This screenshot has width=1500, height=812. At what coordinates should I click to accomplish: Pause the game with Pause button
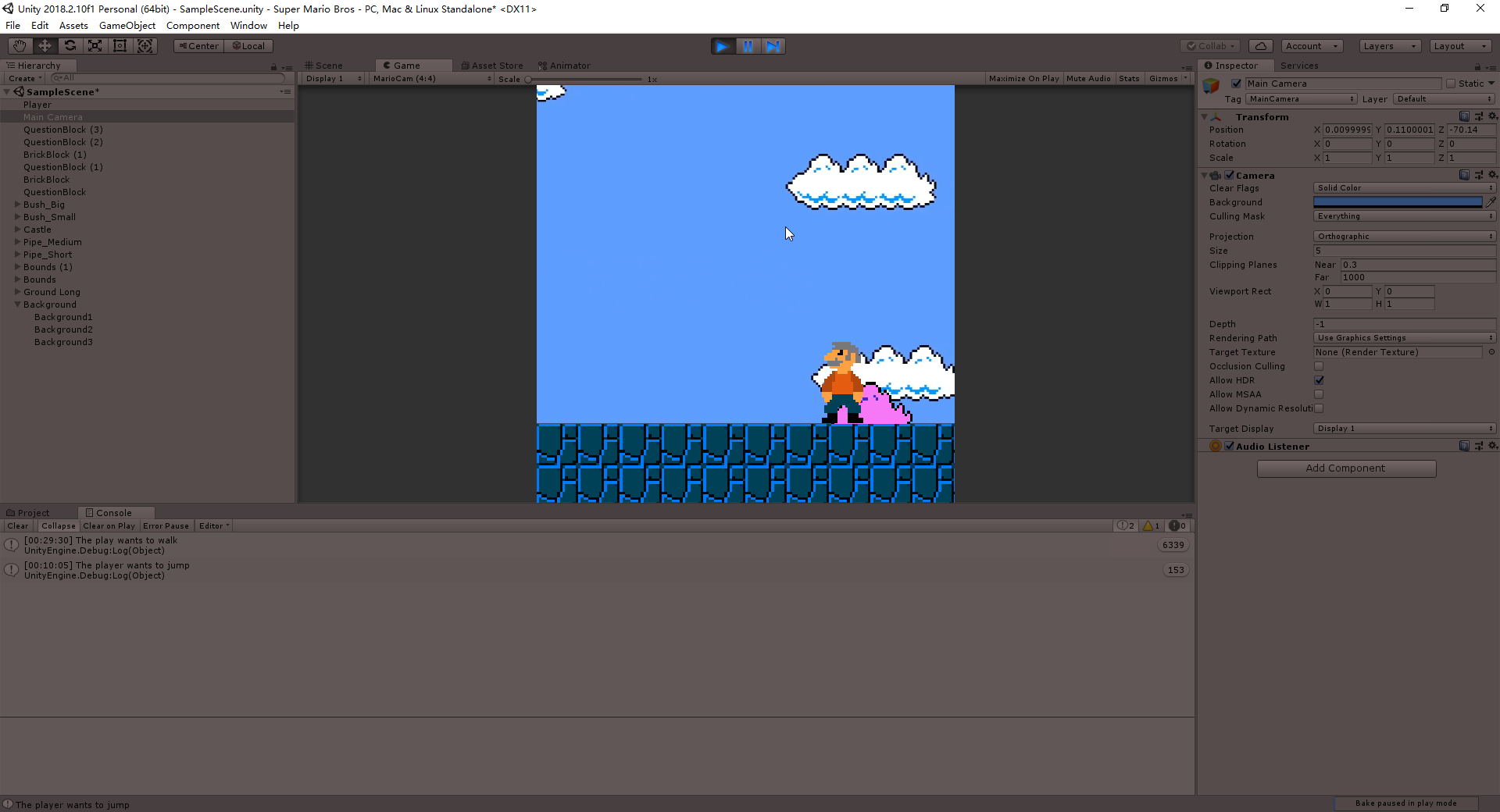point(748,46)
